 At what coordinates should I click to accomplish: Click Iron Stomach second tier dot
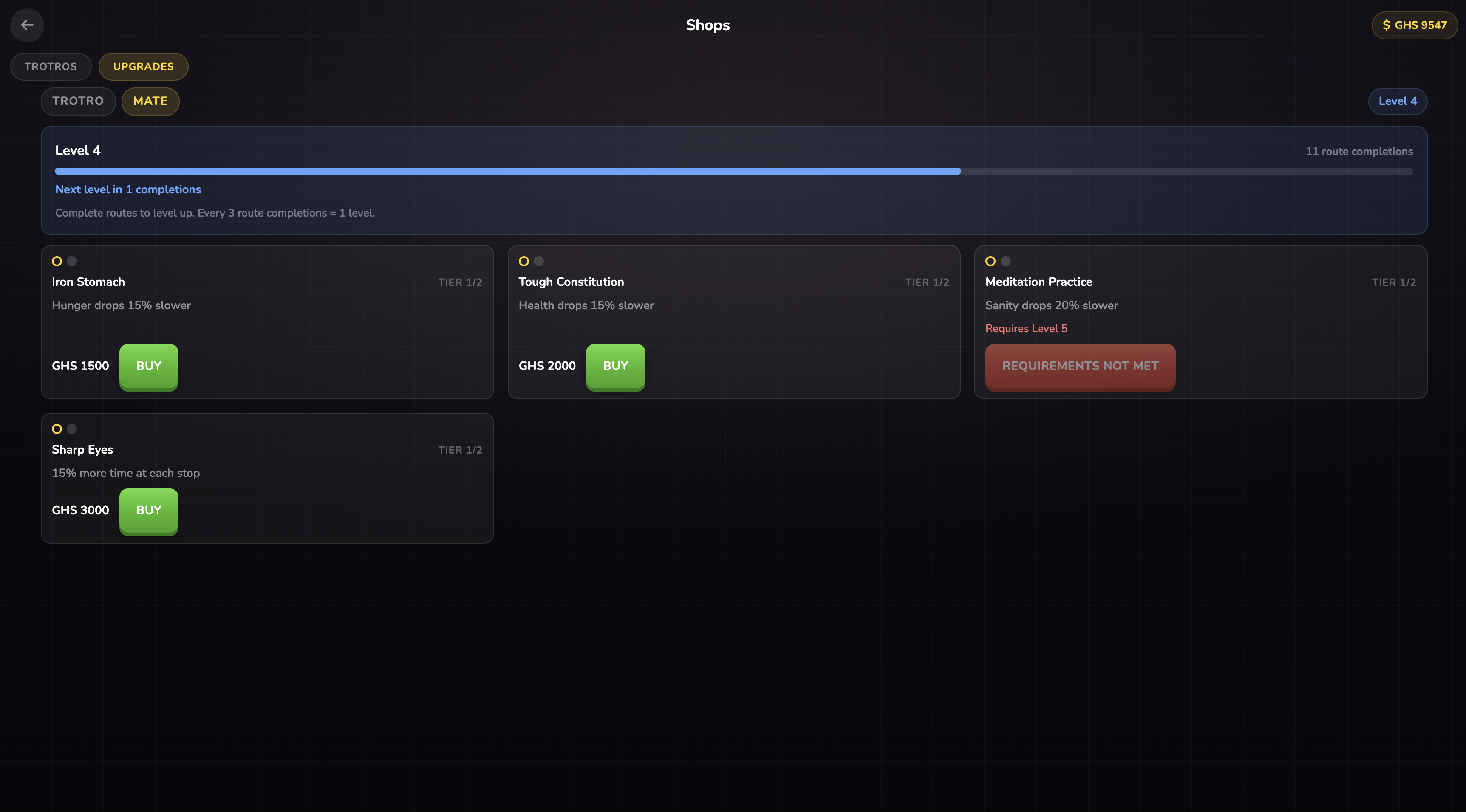(72, 261)
